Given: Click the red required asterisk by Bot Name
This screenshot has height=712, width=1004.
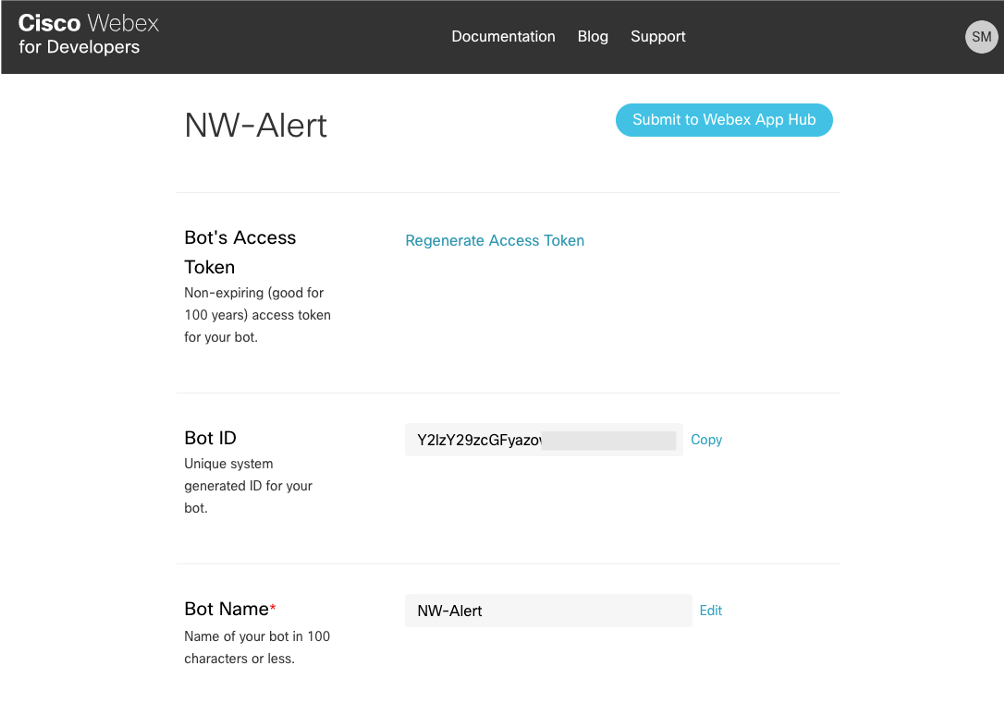Looking at the screenshot, I should pos(273,608).
